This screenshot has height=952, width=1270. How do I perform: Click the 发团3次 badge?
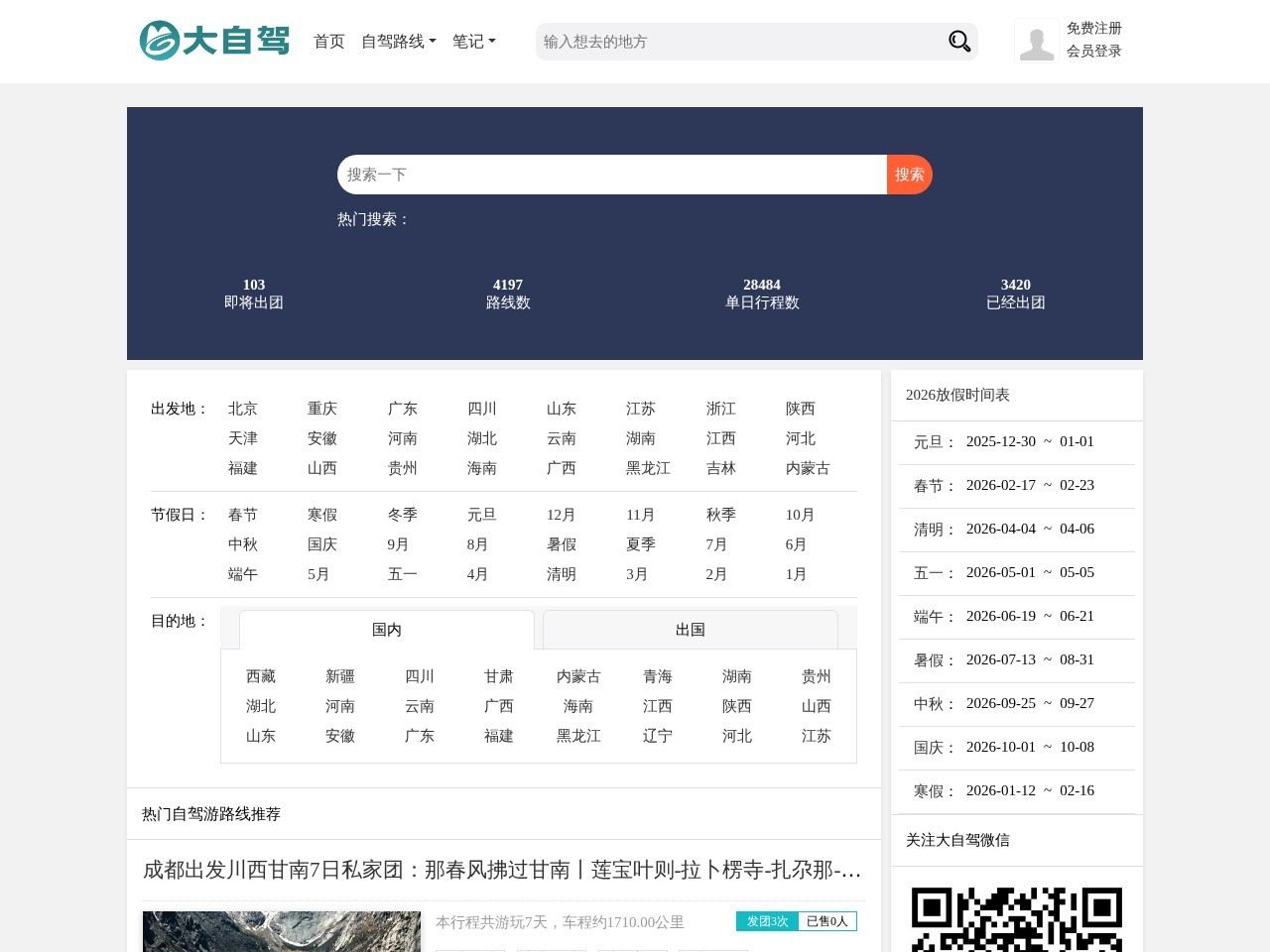[766, 921]
